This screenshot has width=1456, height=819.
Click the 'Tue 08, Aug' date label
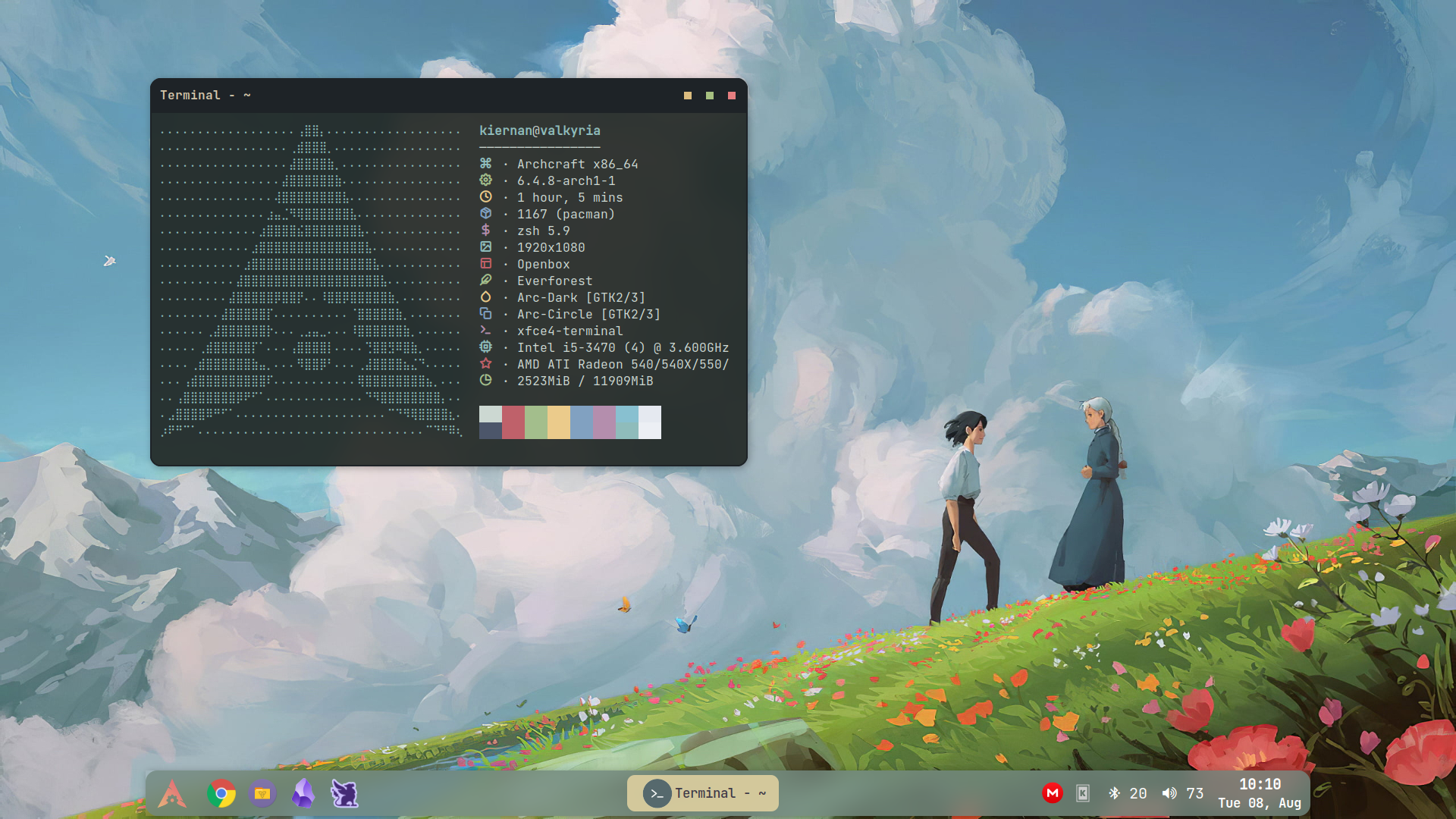[x=1259, y=802]
